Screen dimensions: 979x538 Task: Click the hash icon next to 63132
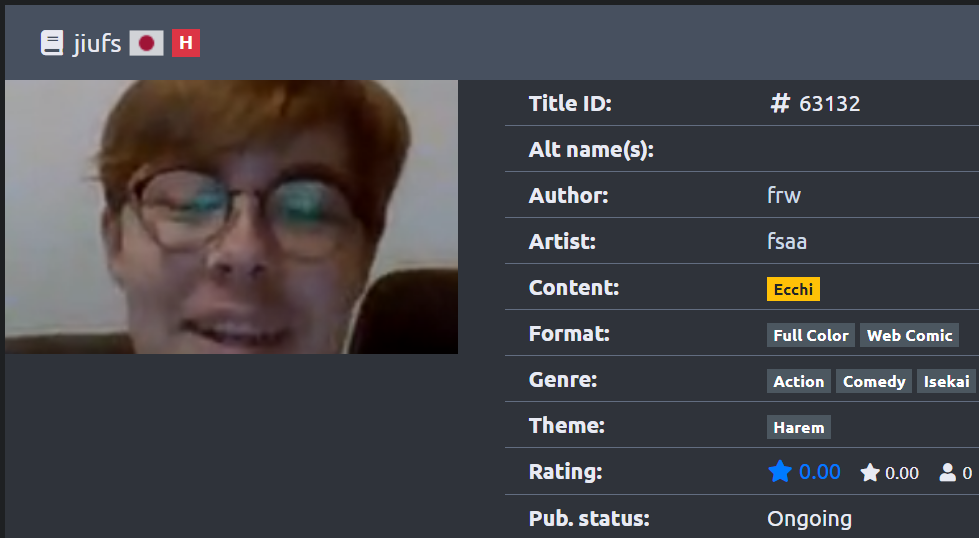point(780,103)
